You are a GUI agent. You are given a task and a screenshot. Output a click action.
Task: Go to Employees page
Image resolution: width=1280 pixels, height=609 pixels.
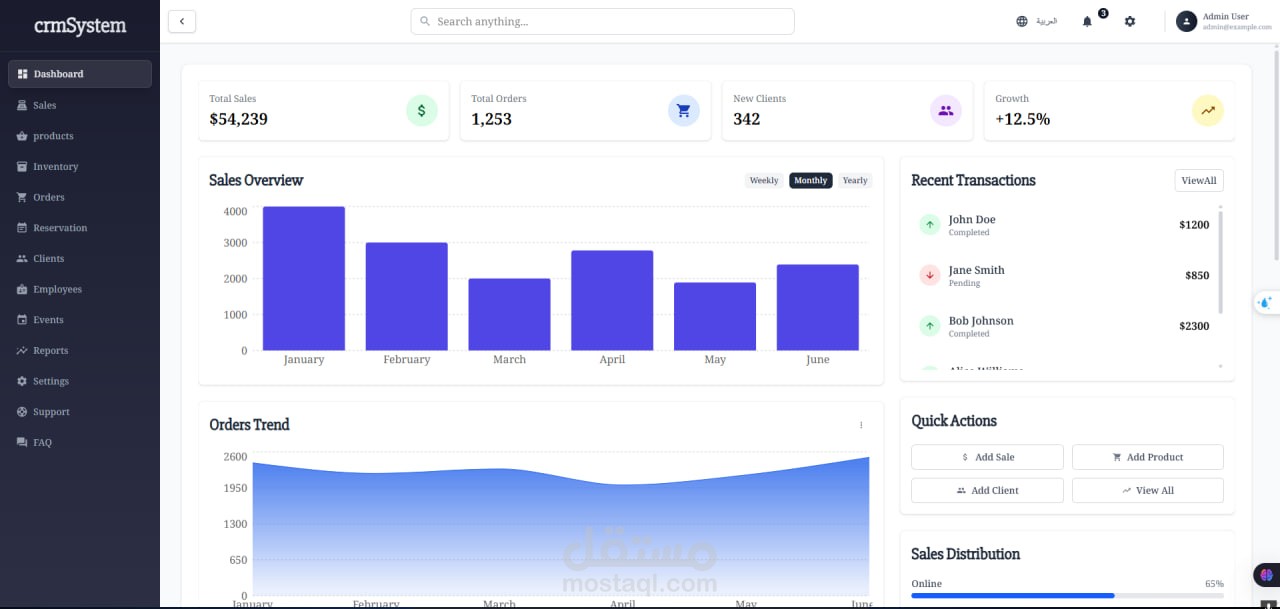80,289
